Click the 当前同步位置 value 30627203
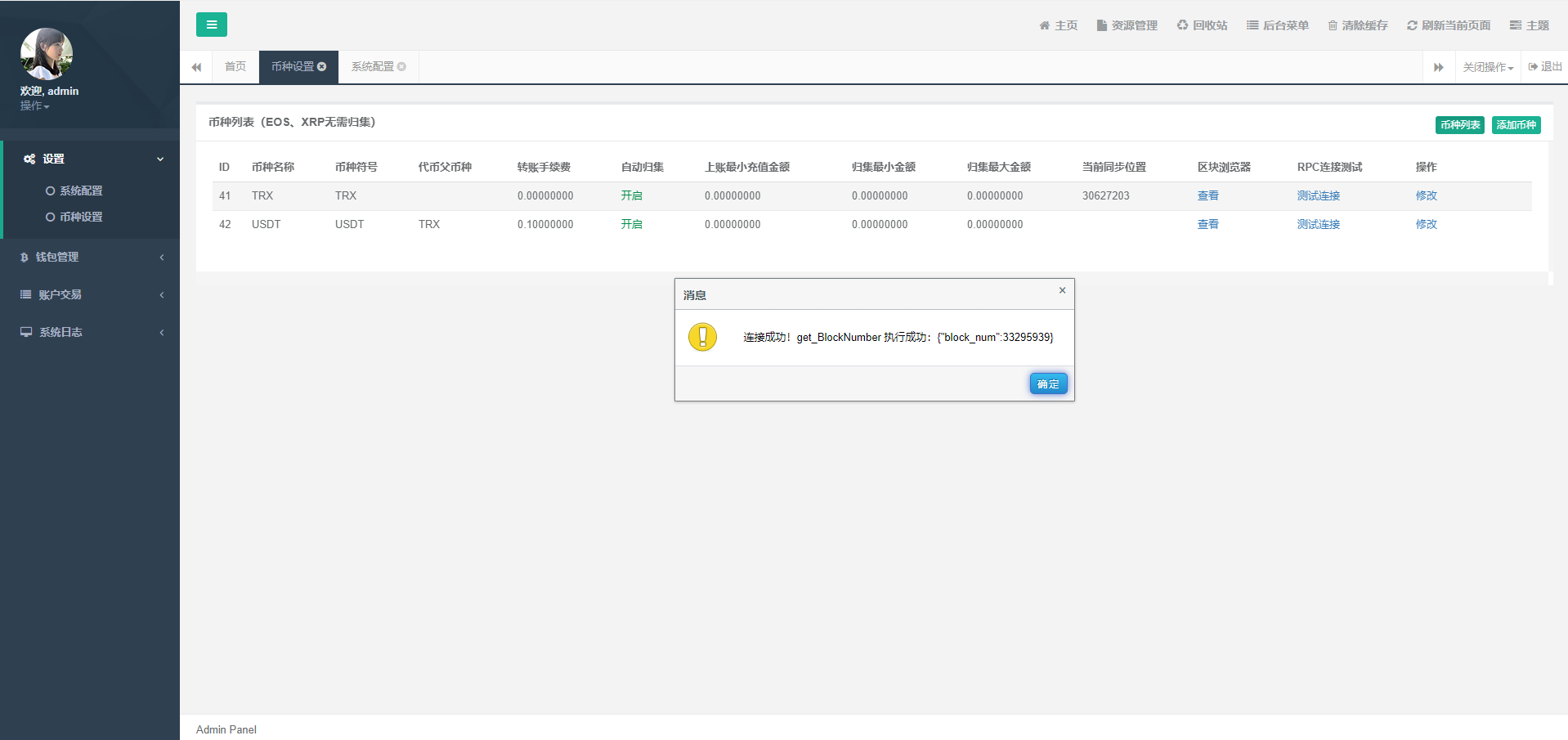The height and width of the screenshot is (740, 1568). [x=1106, y=195]
